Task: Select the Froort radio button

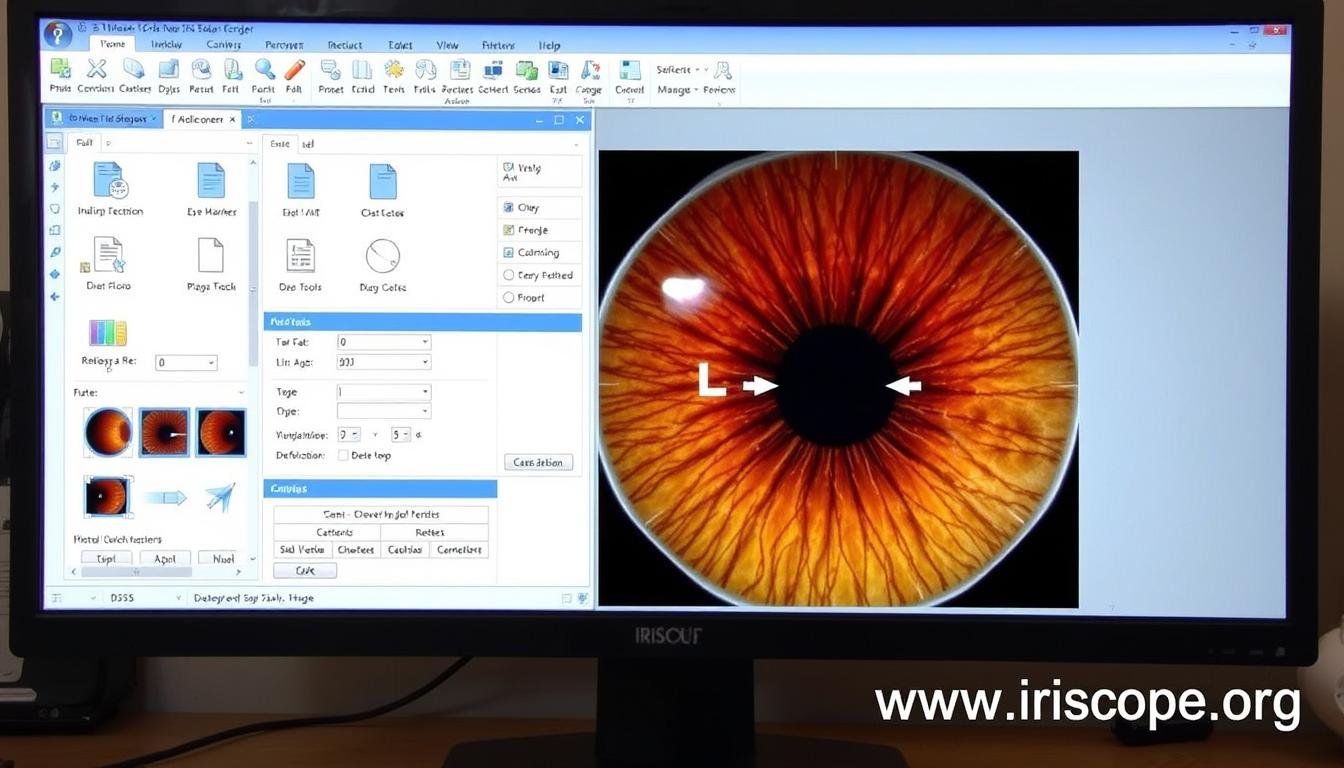Action: click(509, 298)
